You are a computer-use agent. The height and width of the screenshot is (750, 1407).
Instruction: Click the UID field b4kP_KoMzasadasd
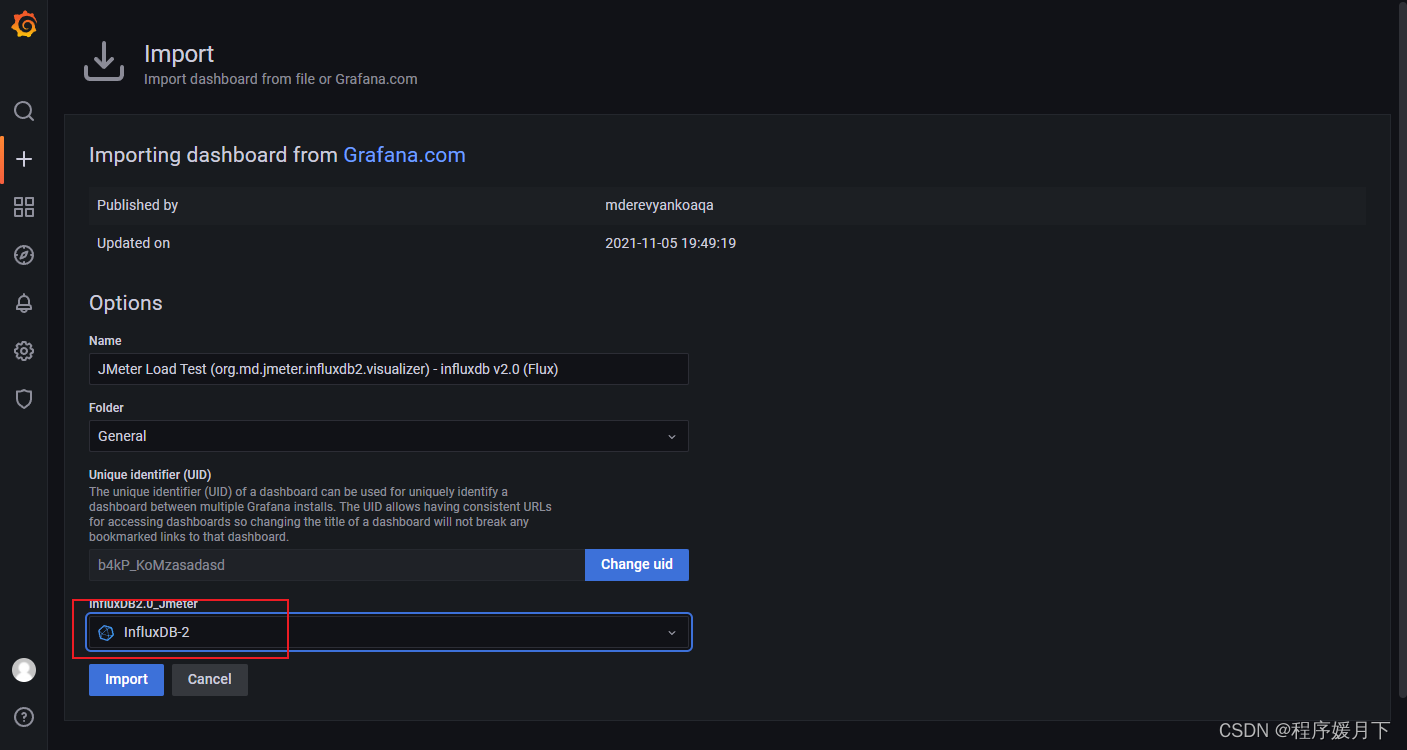tap(337, 565)
